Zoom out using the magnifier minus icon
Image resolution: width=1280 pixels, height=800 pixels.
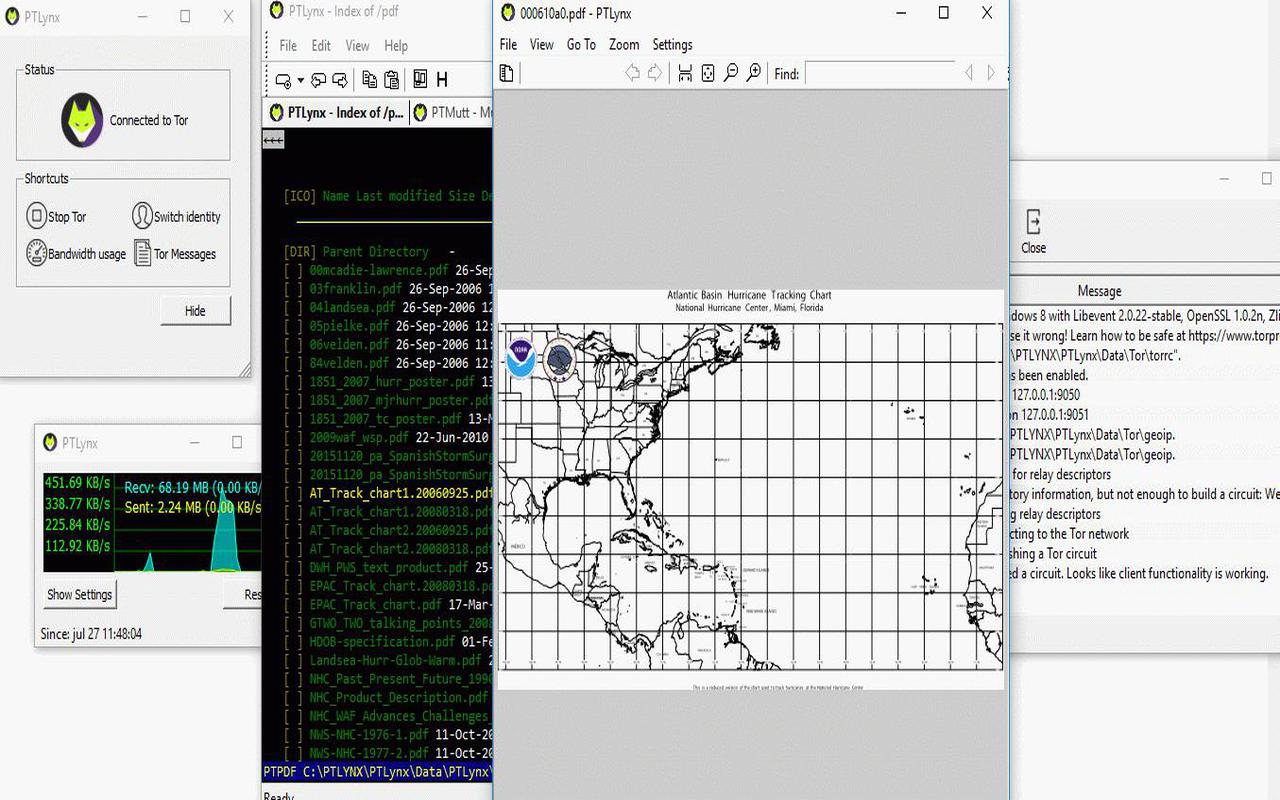point(731,73)
